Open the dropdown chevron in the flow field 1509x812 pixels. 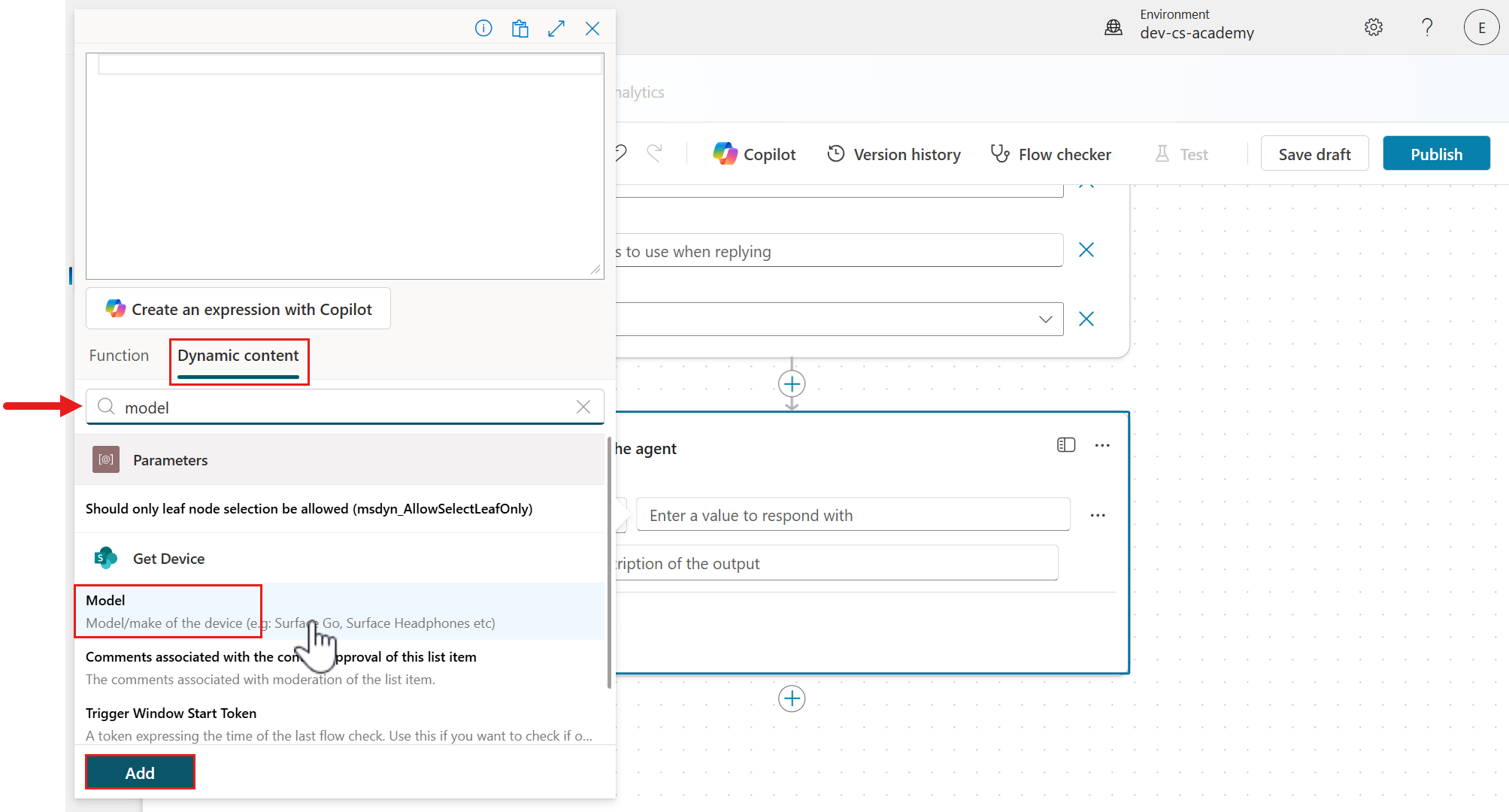[x=1046, y=319]
